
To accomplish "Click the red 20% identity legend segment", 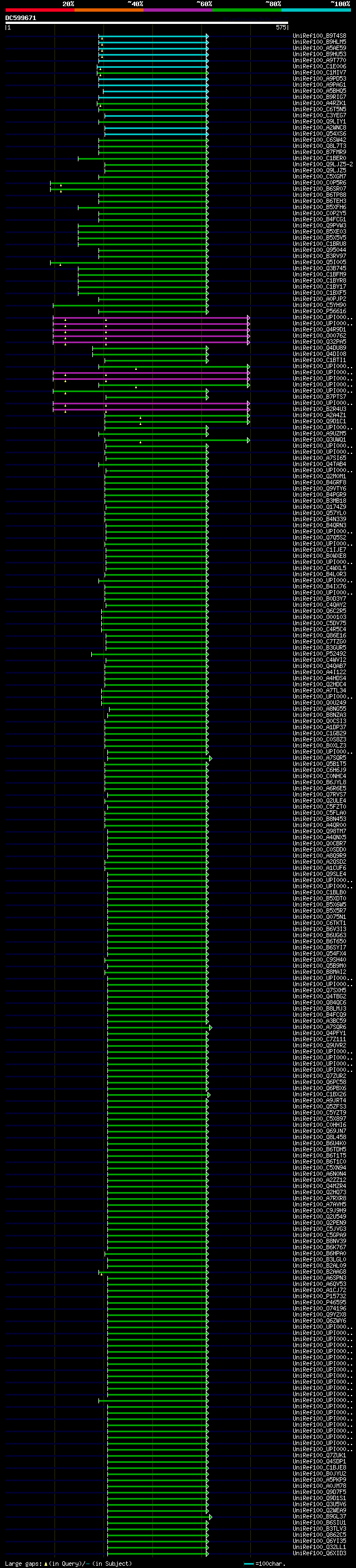I will pos(40,10).
